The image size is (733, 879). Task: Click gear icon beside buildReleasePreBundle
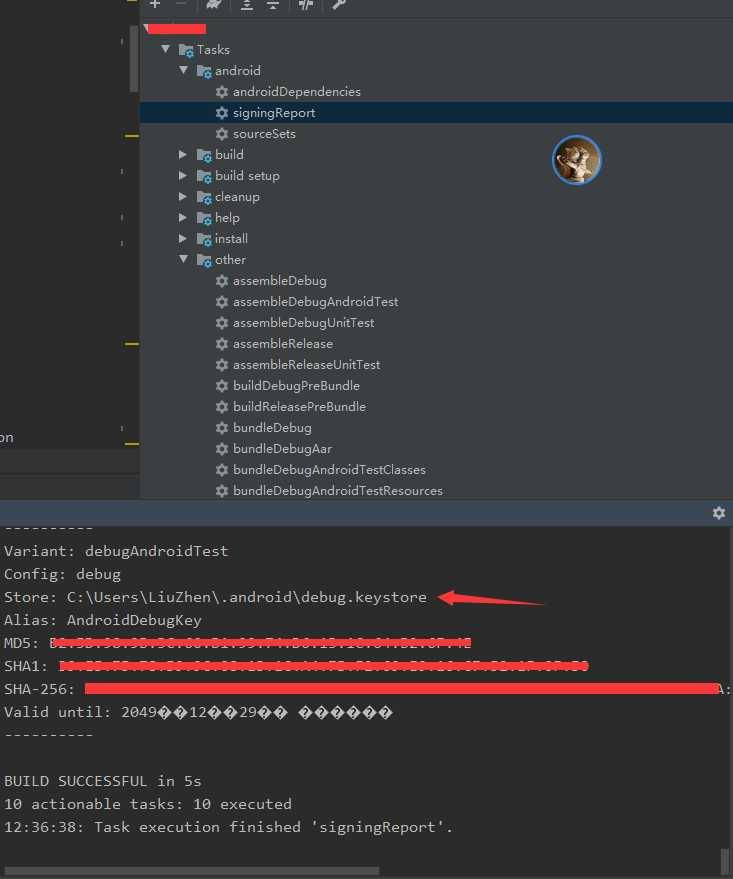222,406
